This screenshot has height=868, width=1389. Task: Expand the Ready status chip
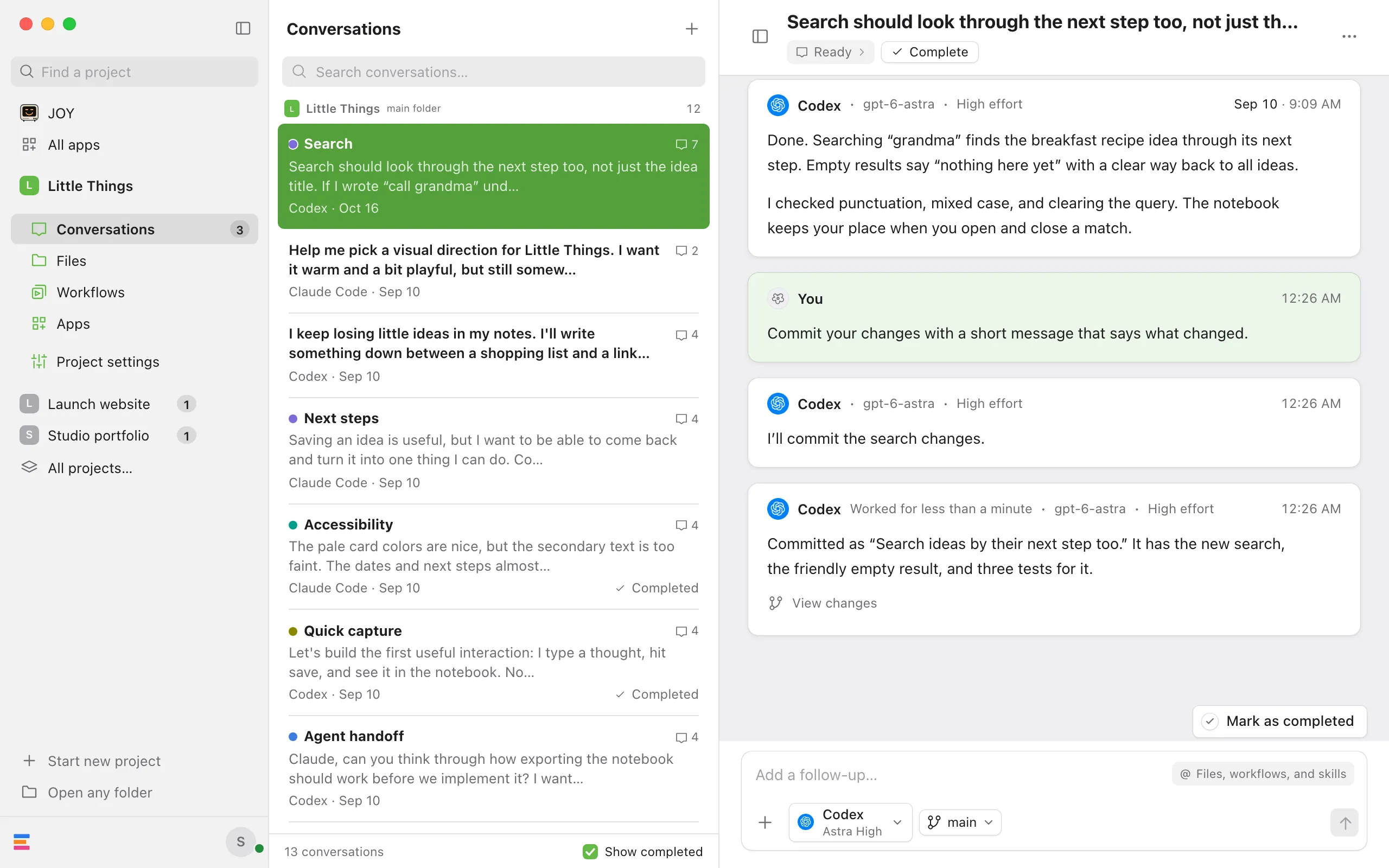click(830, 52)
